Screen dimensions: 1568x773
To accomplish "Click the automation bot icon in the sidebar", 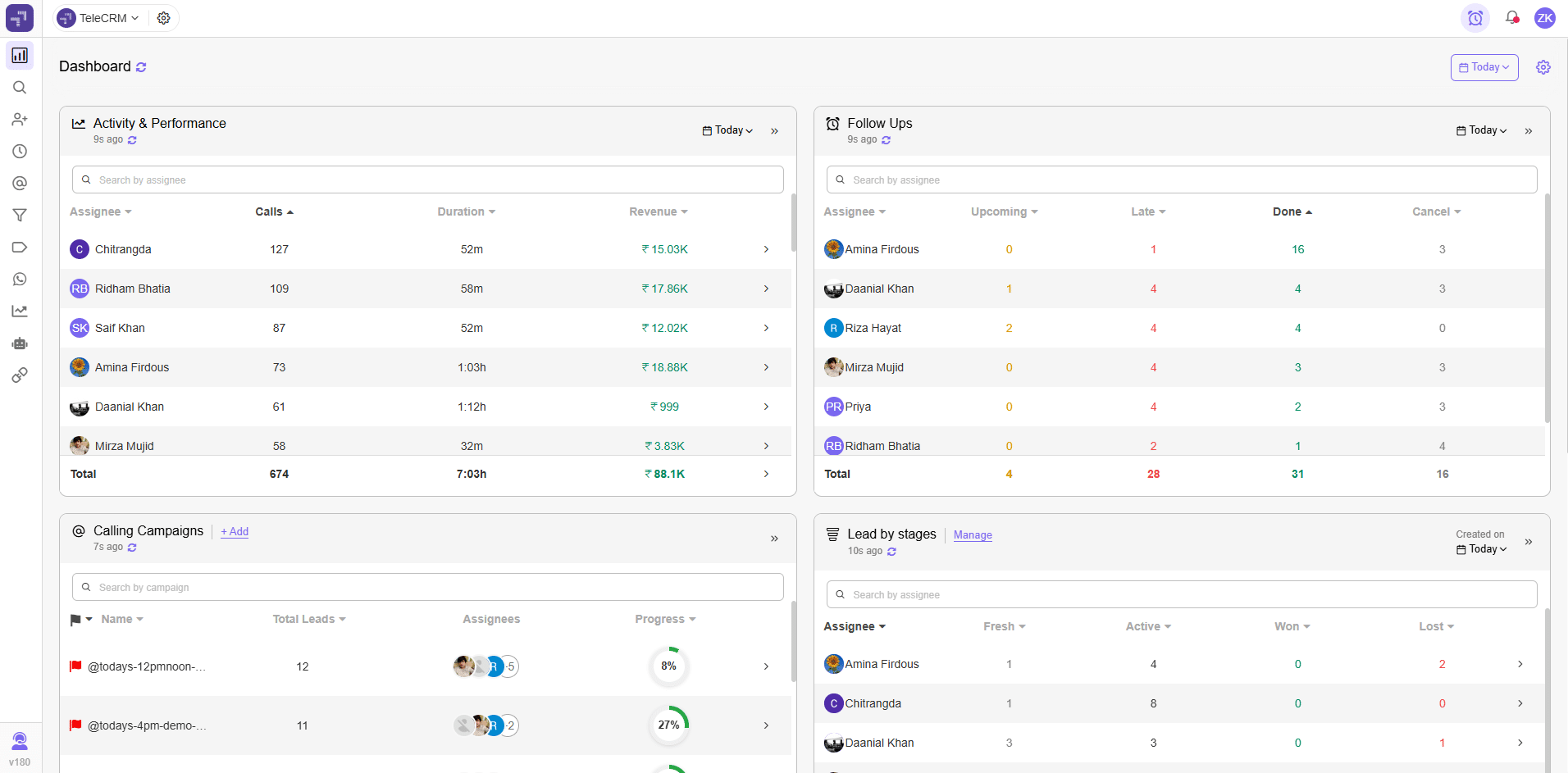I will [x=20, y=343].
